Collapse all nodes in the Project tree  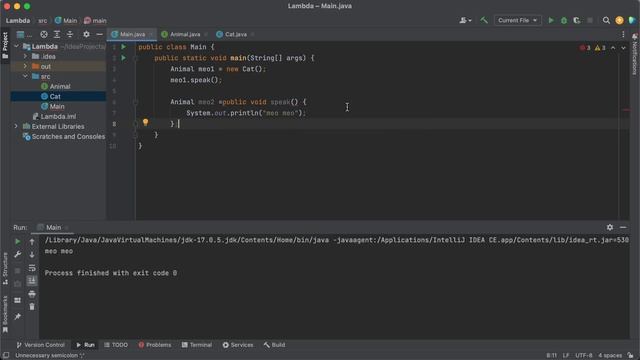70,34
